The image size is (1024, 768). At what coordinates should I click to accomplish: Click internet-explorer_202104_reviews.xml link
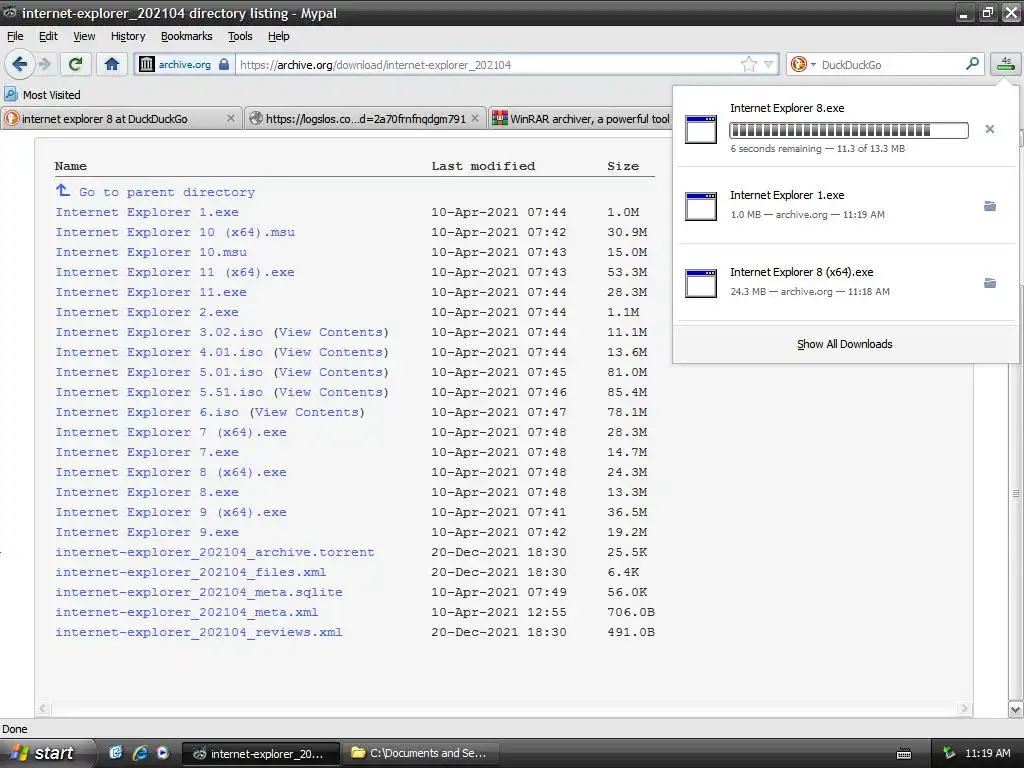tap(199, 632)
